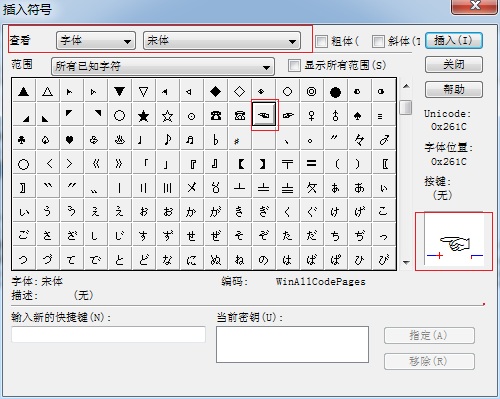Pick the hiragana の character
The height and width of the screenshot is (399, 500).
click(x=263, y=259)
